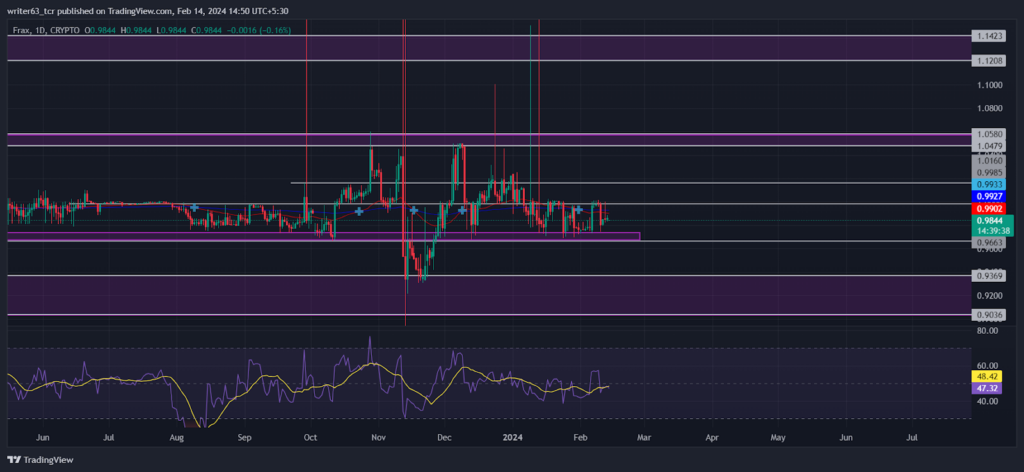1024x472 pixels.
Task: Click the 14:39:38 bar countdown timer
Action: click(x=993, y=230)
